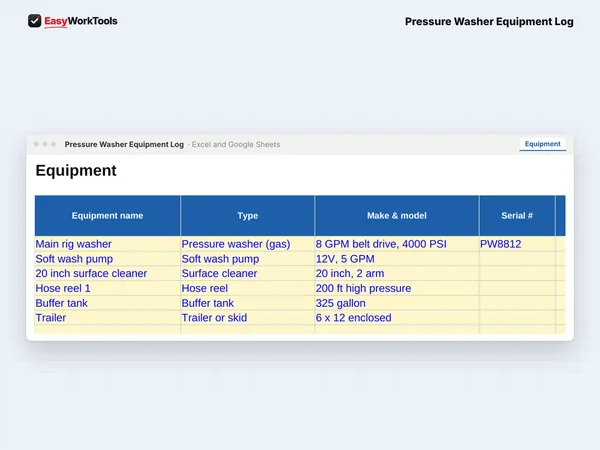600x450 pixels.
Task: Select the Type column header
Action: (x=248, y=215)
